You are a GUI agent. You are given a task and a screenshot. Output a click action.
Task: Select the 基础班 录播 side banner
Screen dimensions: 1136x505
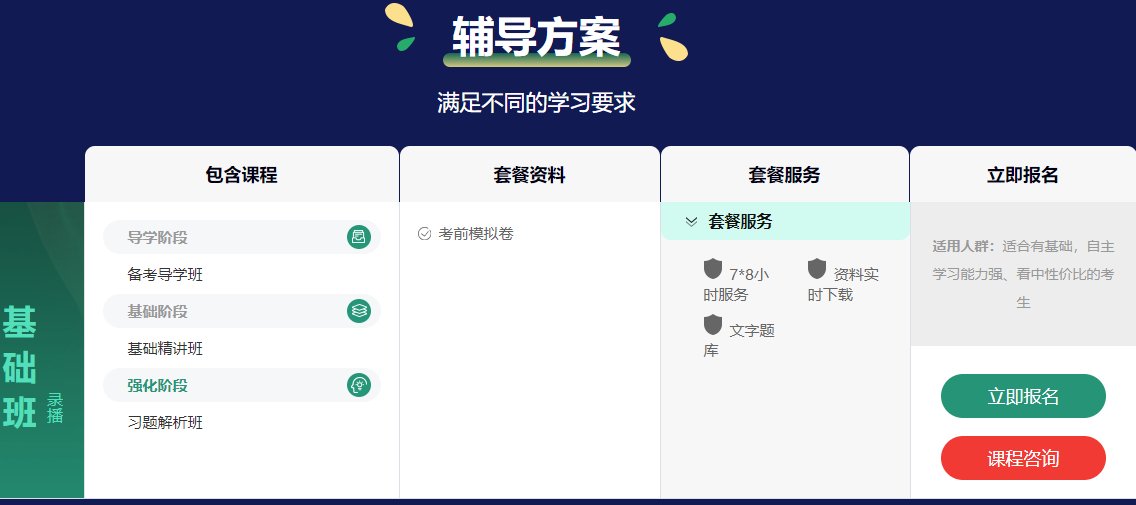[x=42, y=350]
